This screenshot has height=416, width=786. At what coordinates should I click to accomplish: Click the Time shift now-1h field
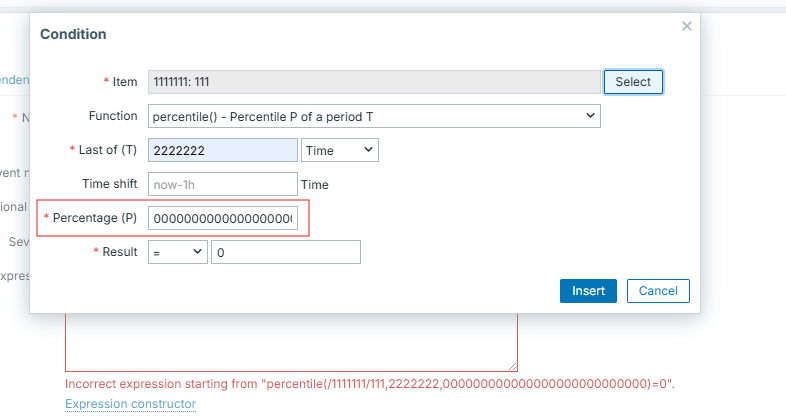[x=223, y=184]
